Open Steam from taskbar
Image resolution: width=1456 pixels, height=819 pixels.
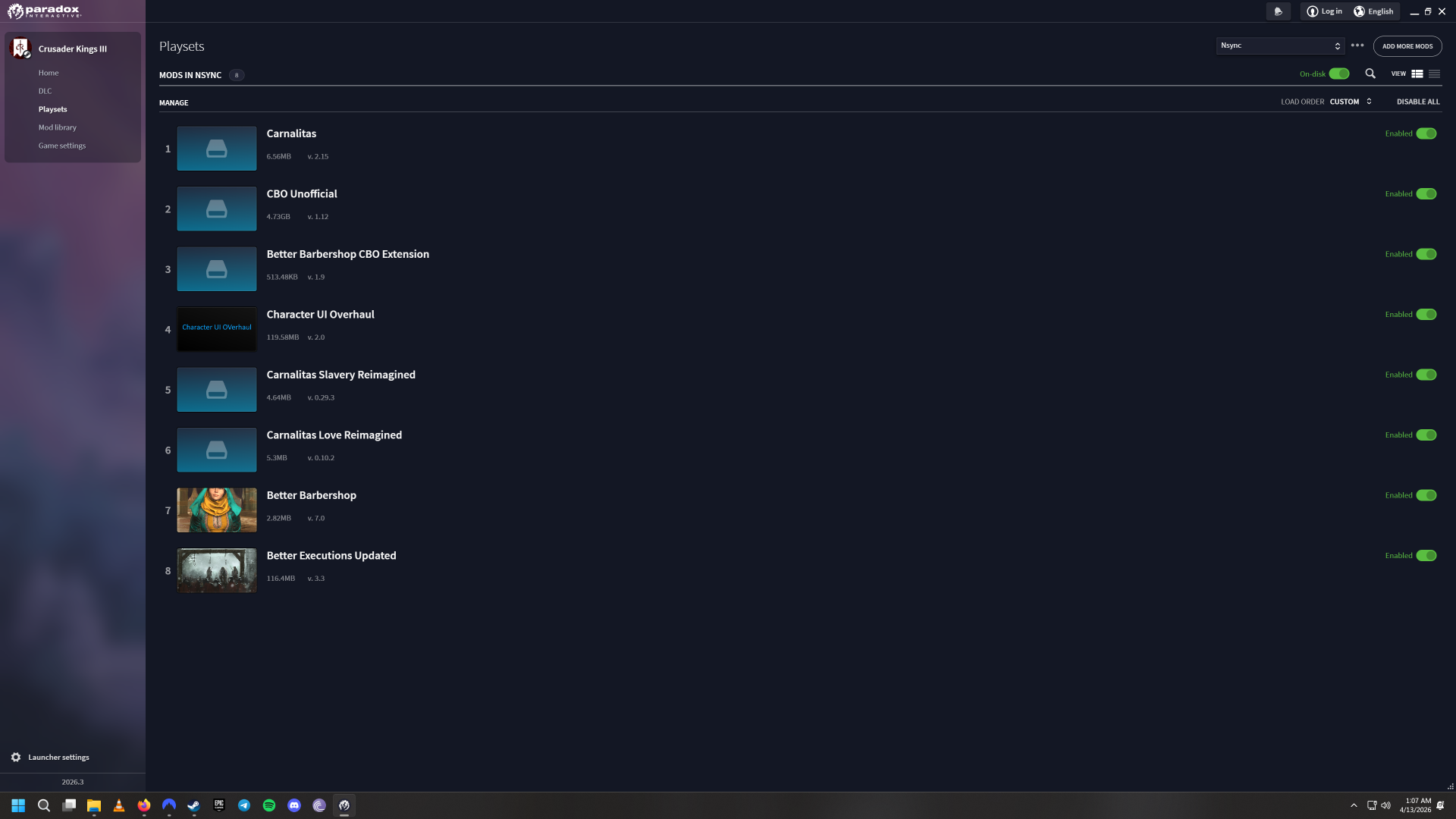[194, 805]
